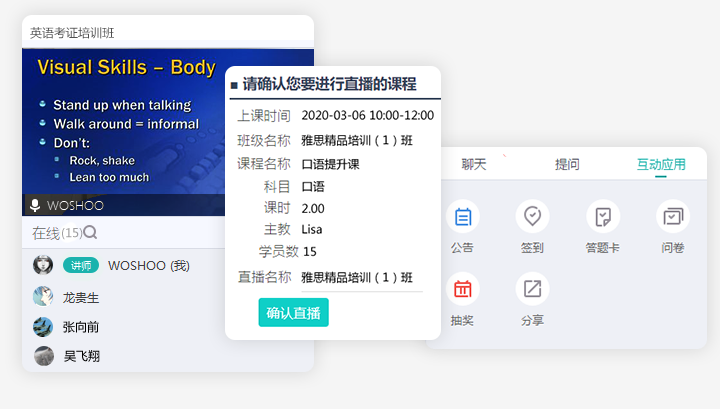
Task: Click the 直播名称 input field
Action: coord(362,278)
